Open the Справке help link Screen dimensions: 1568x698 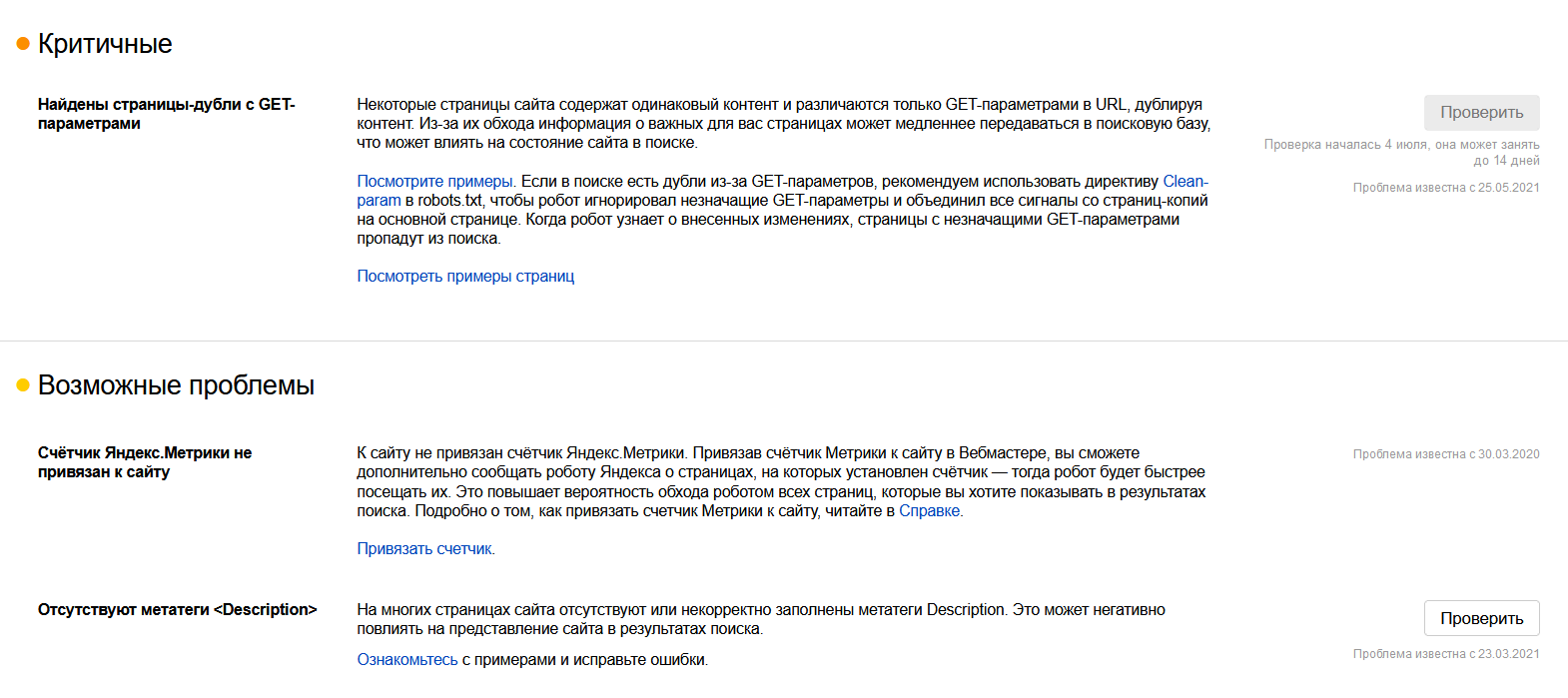click(x=929, y=511)
